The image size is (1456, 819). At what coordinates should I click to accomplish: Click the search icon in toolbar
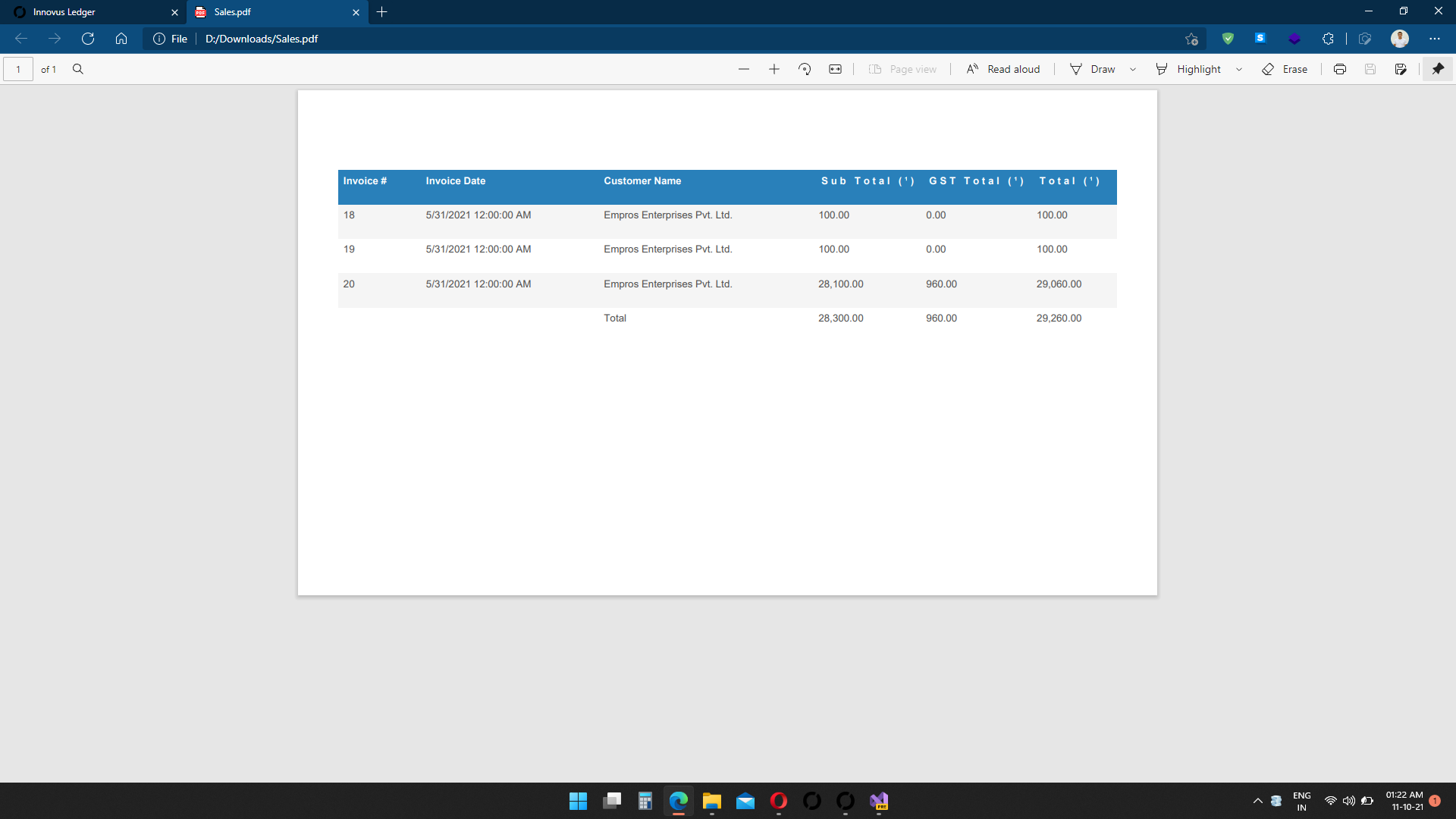coord(79,69)
